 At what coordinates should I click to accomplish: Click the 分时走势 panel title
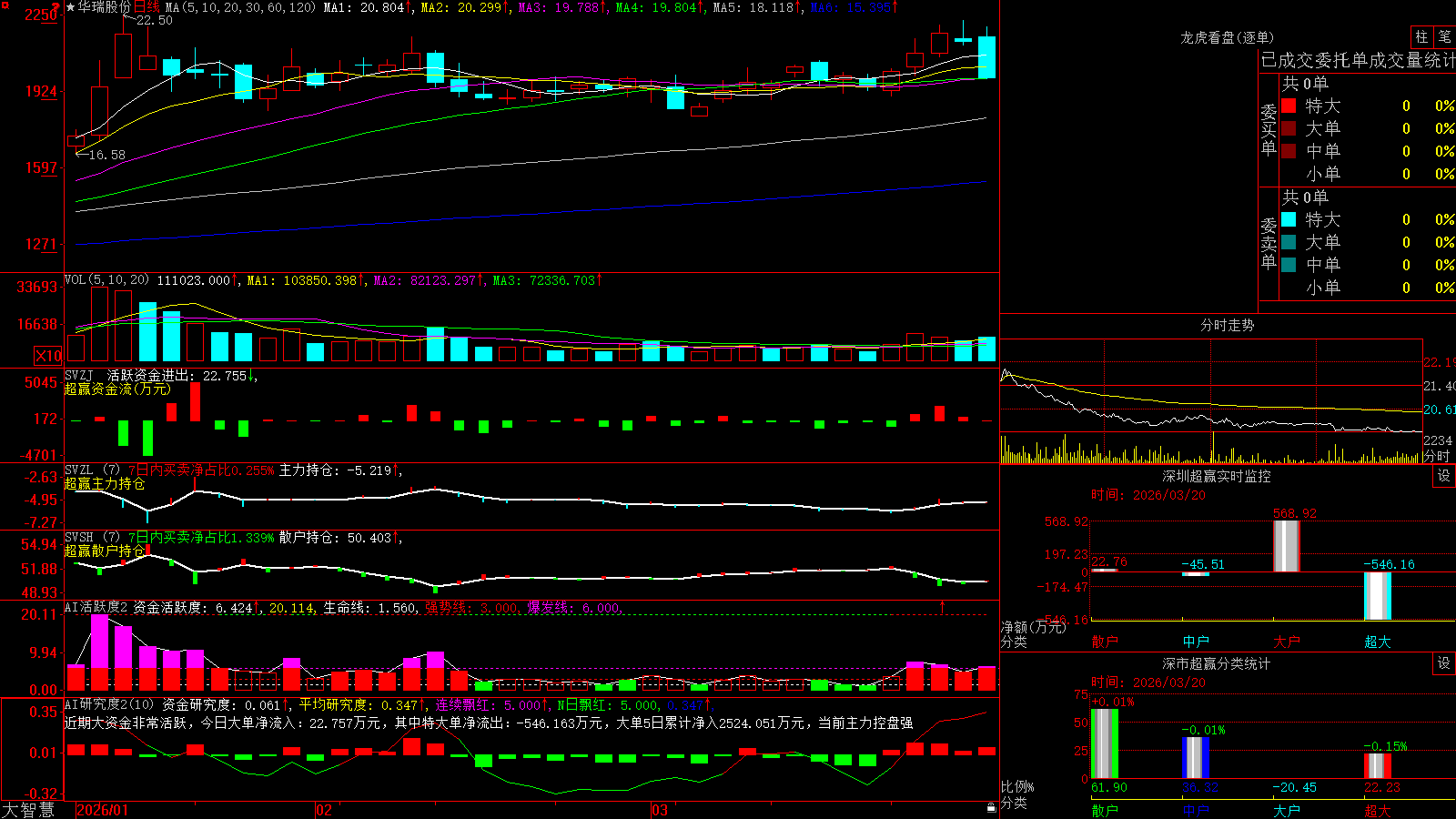click(1227, 325)
